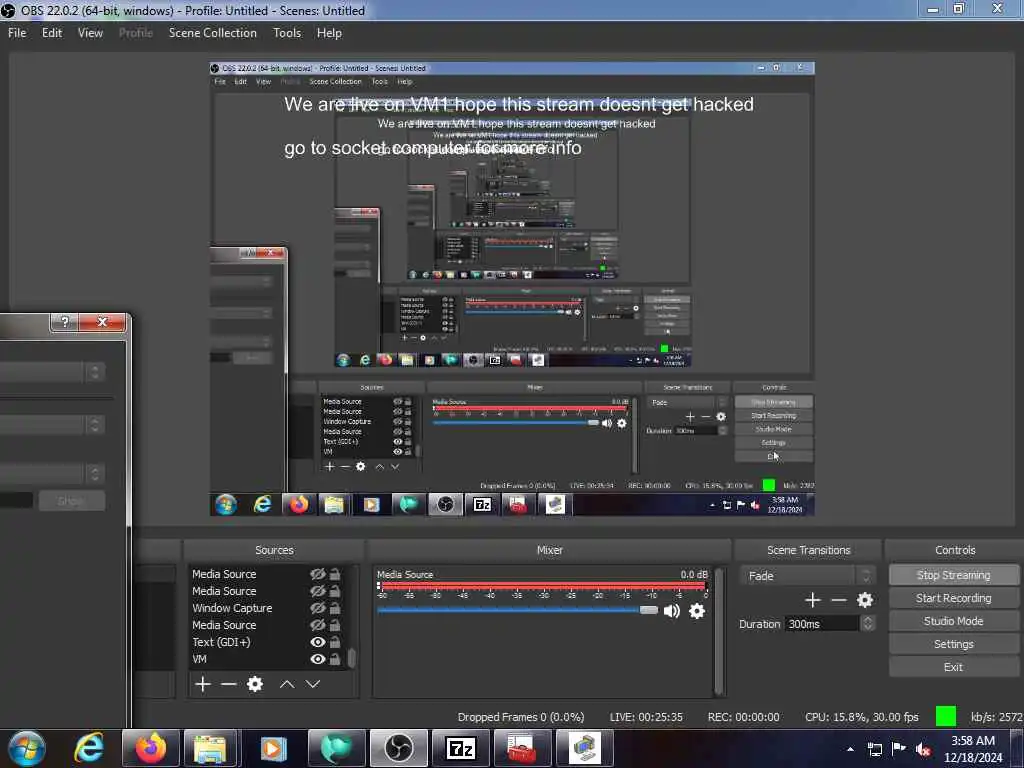
Task: Open the Action Center flag in the system tray
Action: [x=899, y=748]
